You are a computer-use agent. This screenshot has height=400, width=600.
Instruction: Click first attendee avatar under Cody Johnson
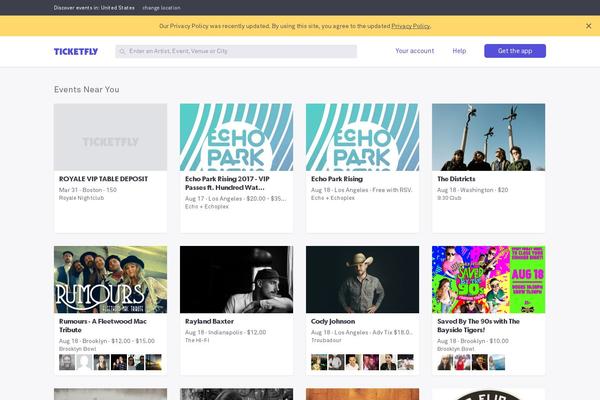[319, 362]
